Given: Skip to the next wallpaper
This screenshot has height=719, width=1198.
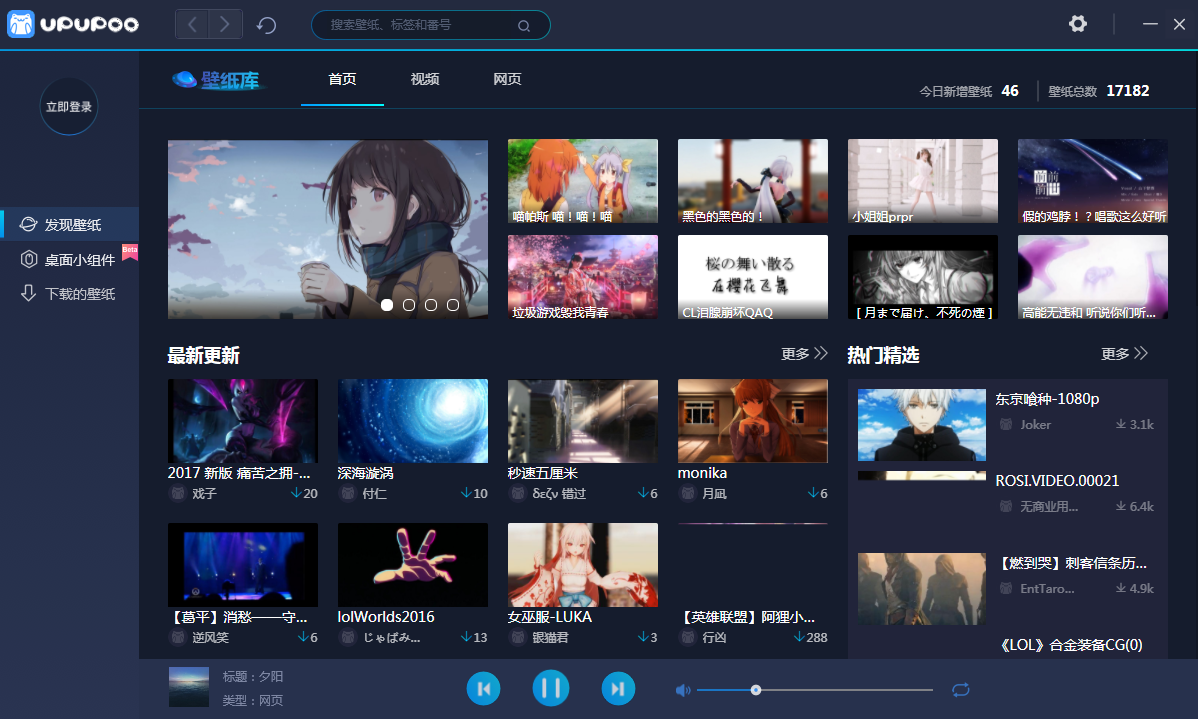Looking at the screenshot, I should point(618,688).
